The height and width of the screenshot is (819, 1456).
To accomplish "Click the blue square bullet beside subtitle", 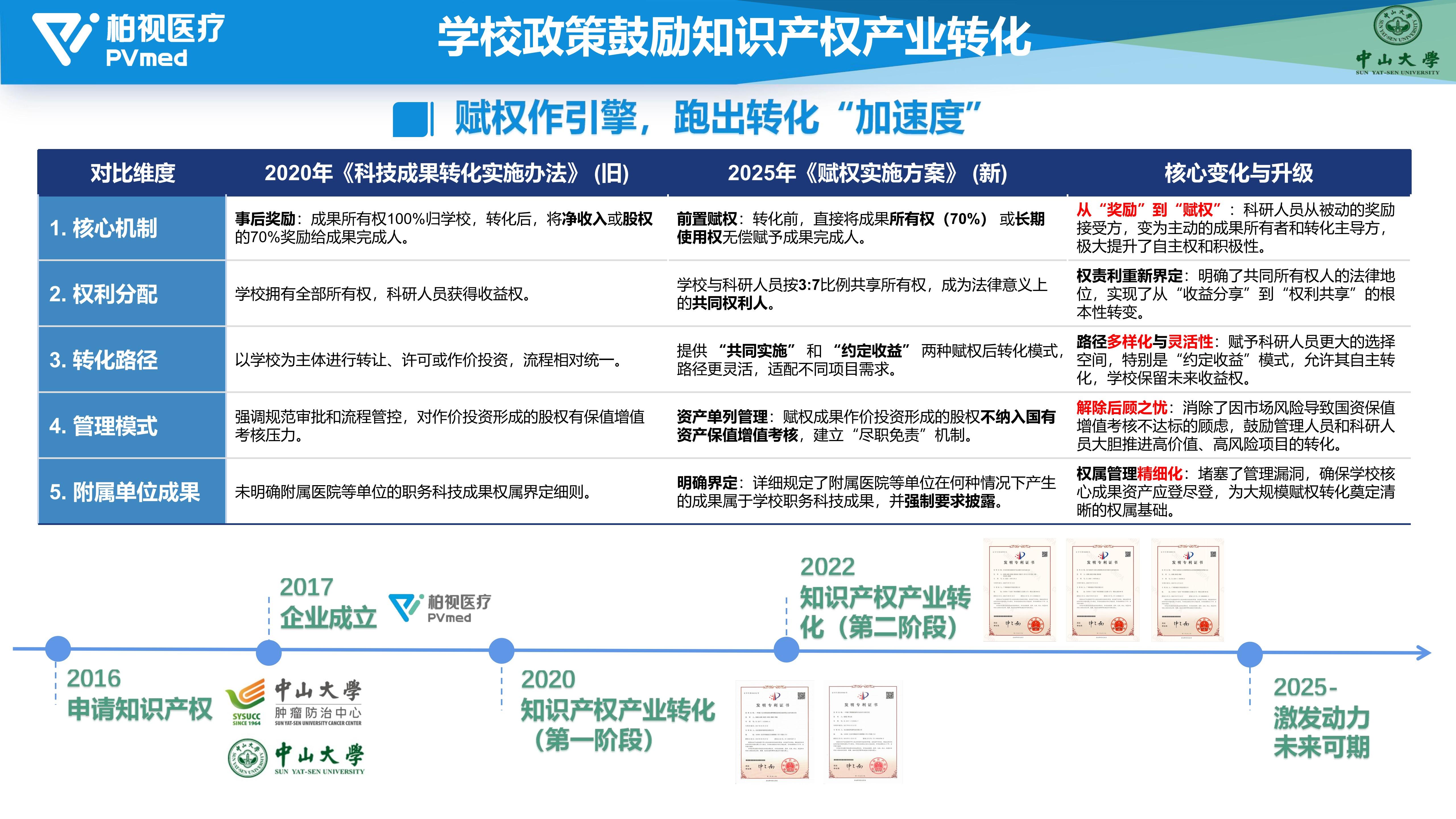I will pos(410,119).
